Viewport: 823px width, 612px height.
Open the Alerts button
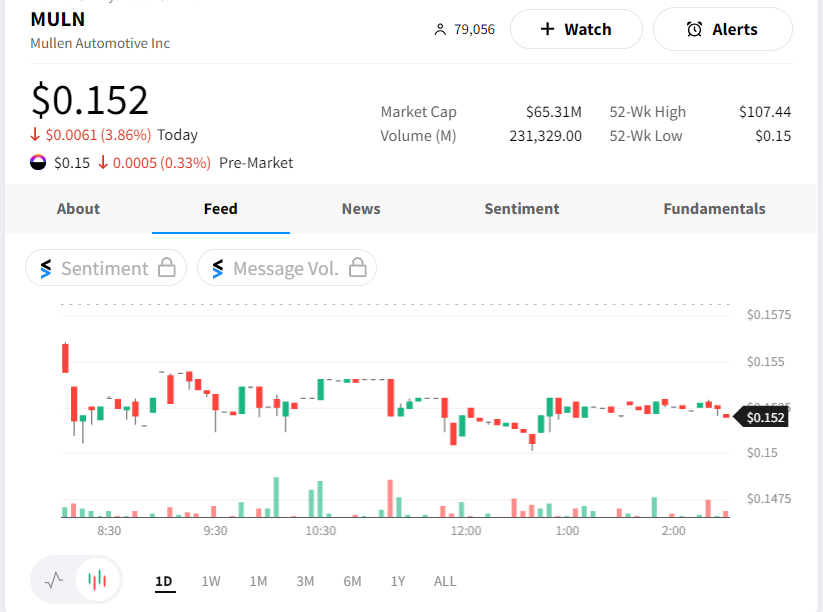tap(722, 29)
